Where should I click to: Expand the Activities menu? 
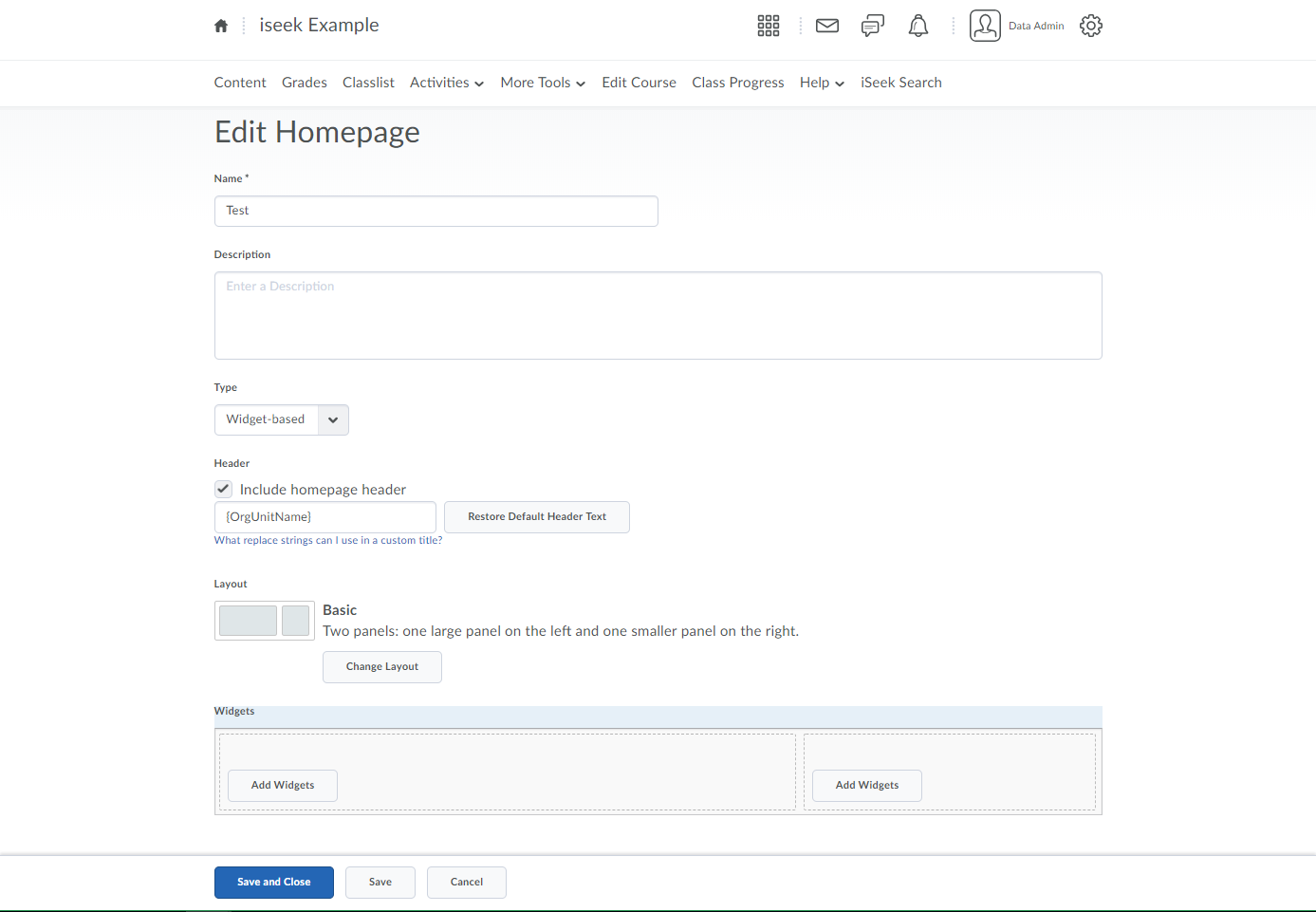point(446,83)
